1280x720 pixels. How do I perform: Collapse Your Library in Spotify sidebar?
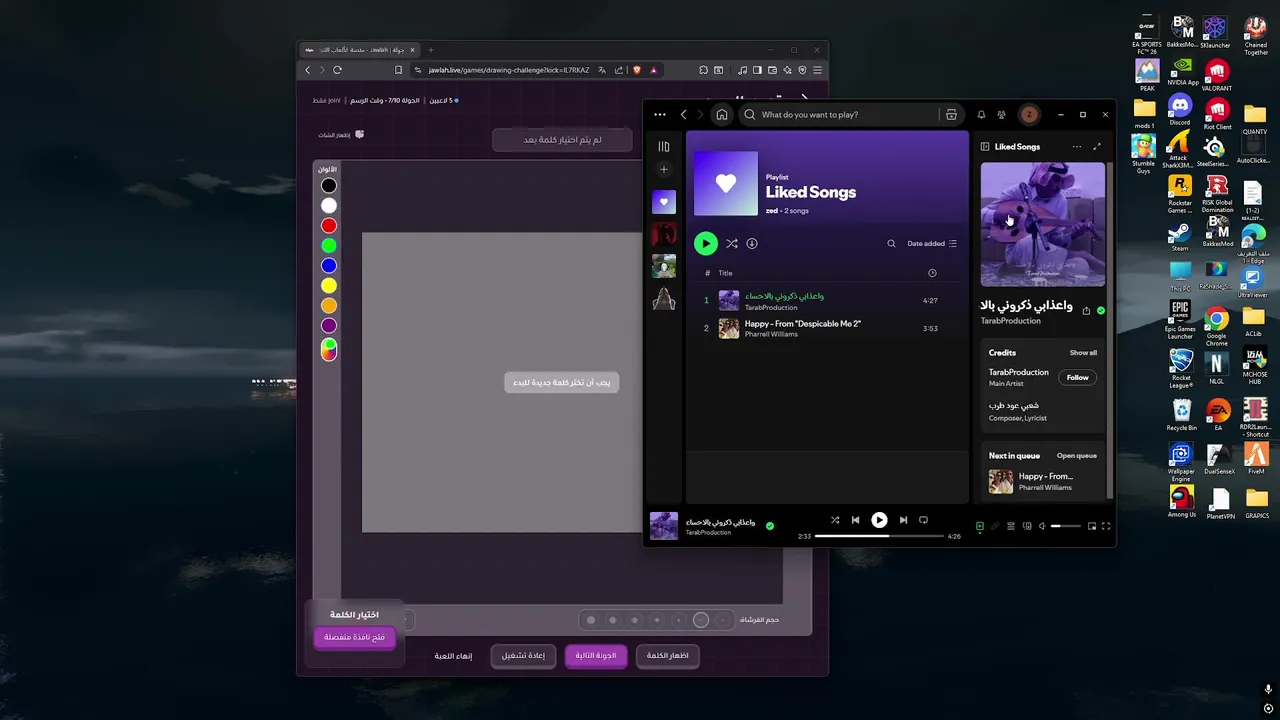tap(664, 147)
